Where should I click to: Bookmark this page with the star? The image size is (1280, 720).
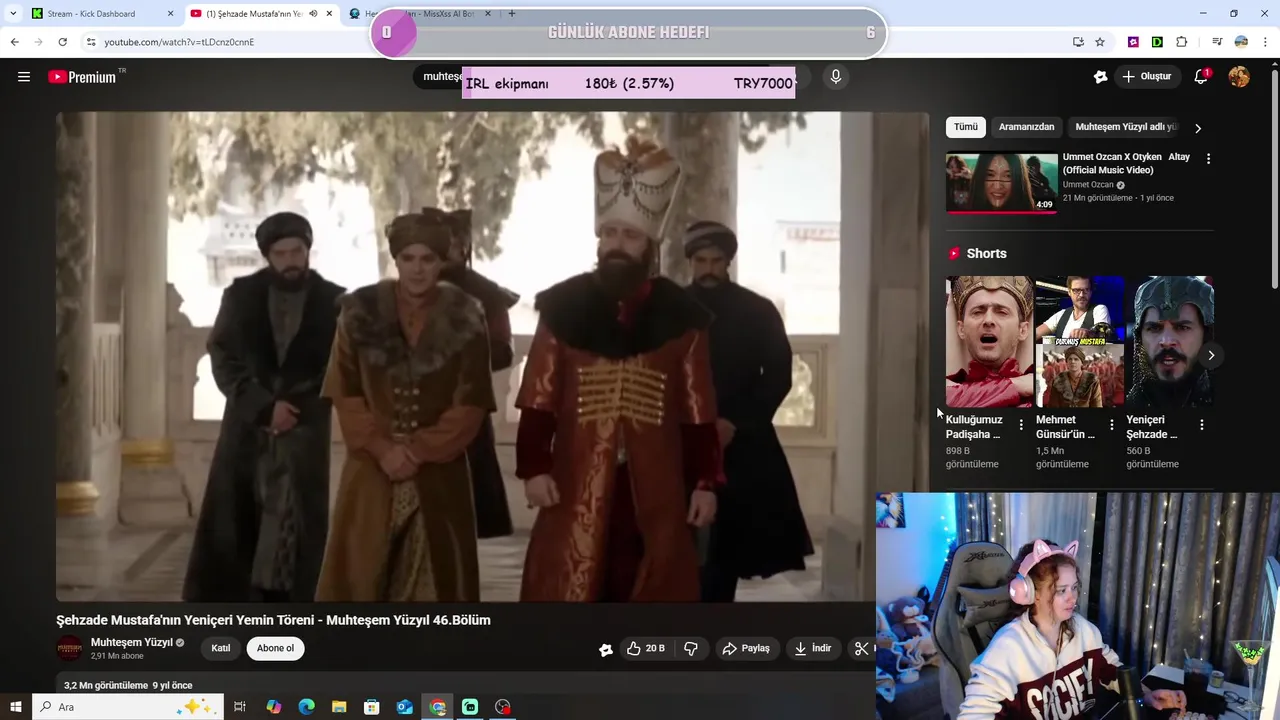pos(1100,42)
